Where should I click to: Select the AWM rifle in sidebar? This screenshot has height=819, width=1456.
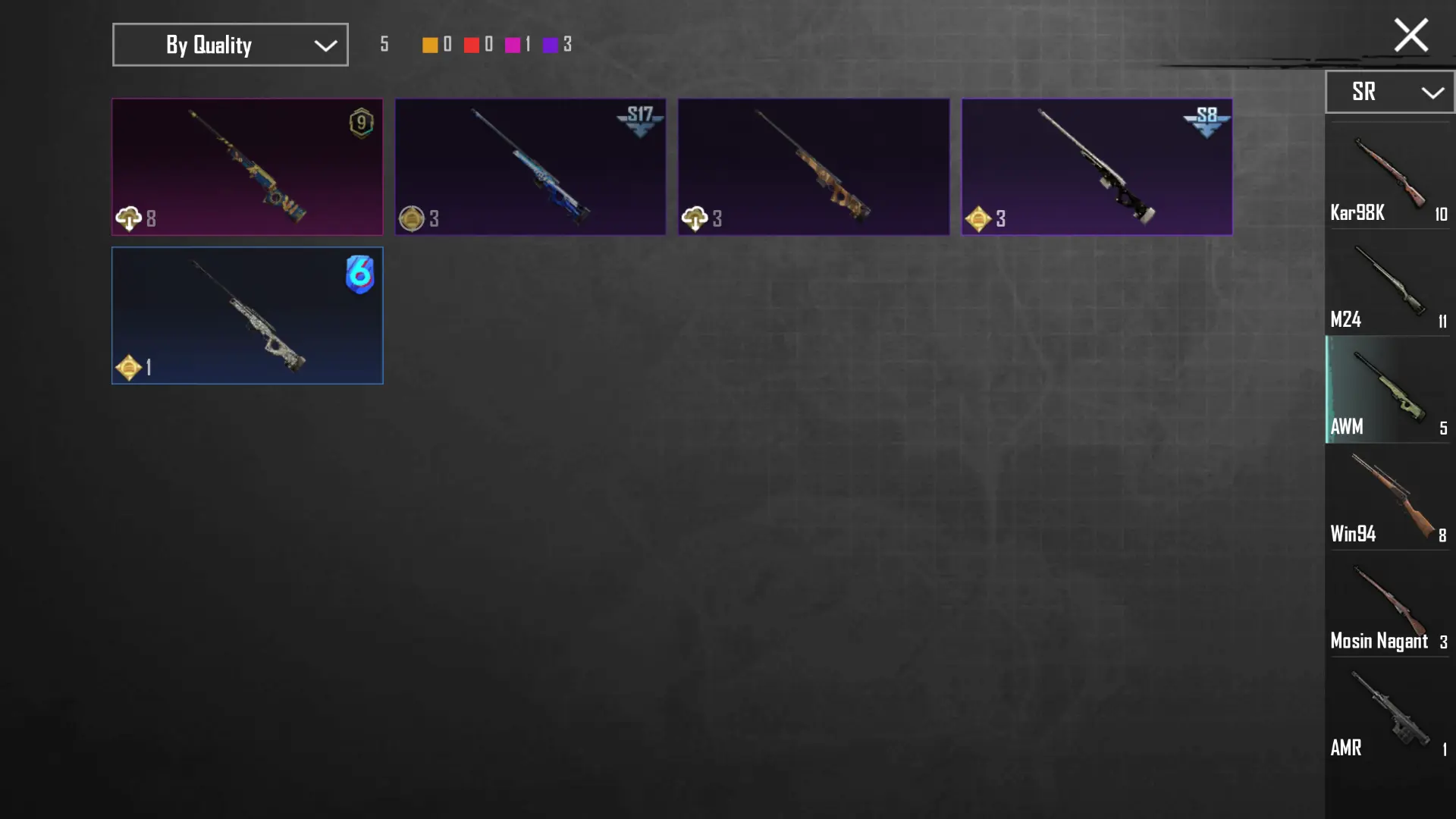click(1389, 390)
